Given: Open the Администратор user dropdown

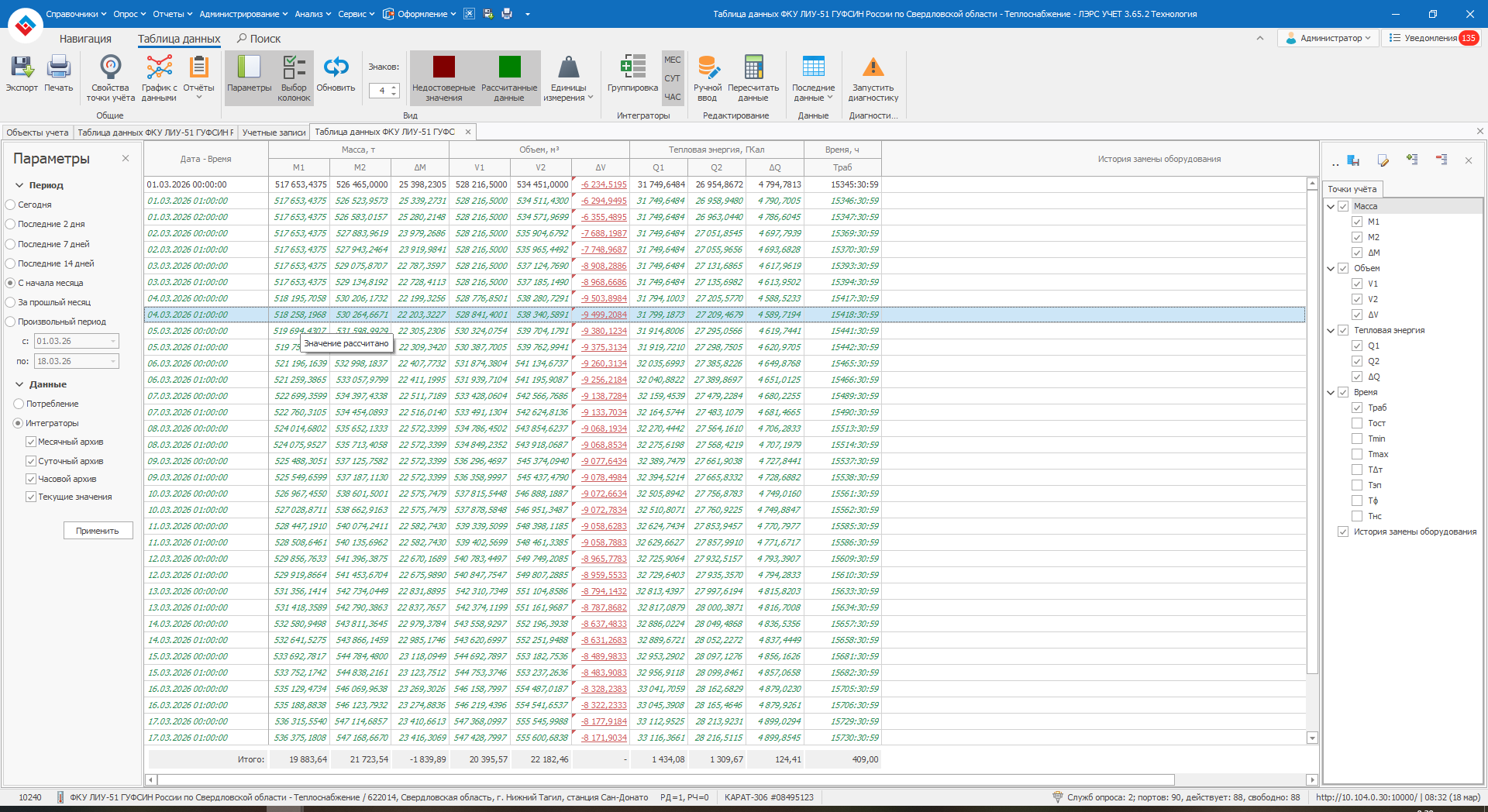Looking at the screenshot, I should tap(1328, 38).
